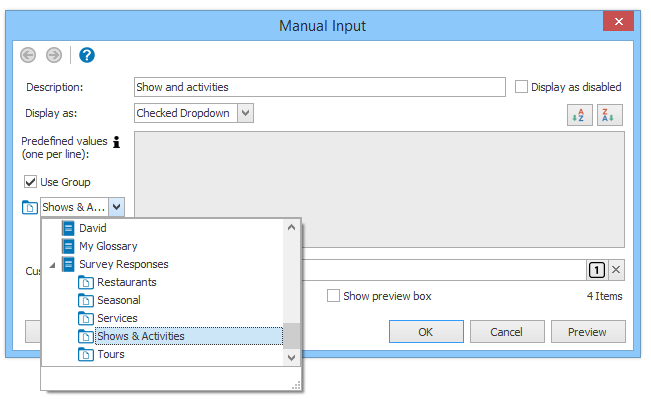651x399 pixels.
Task: Click the Shows & Activities folder icon
Action: click(x=86, y=336)
